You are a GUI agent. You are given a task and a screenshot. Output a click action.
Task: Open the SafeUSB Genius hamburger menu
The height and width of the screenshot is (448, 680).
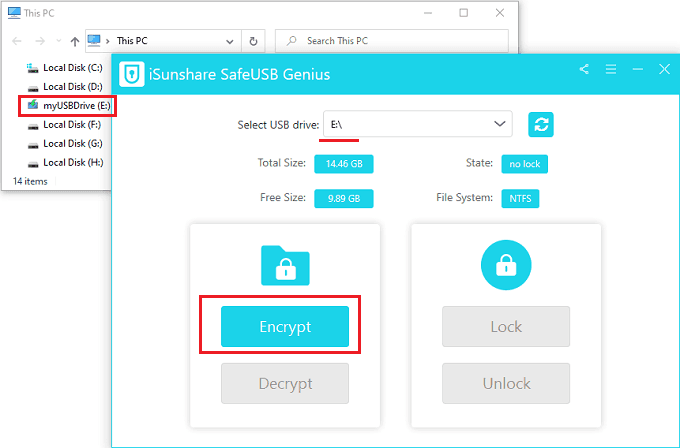(x=611, y=69)
